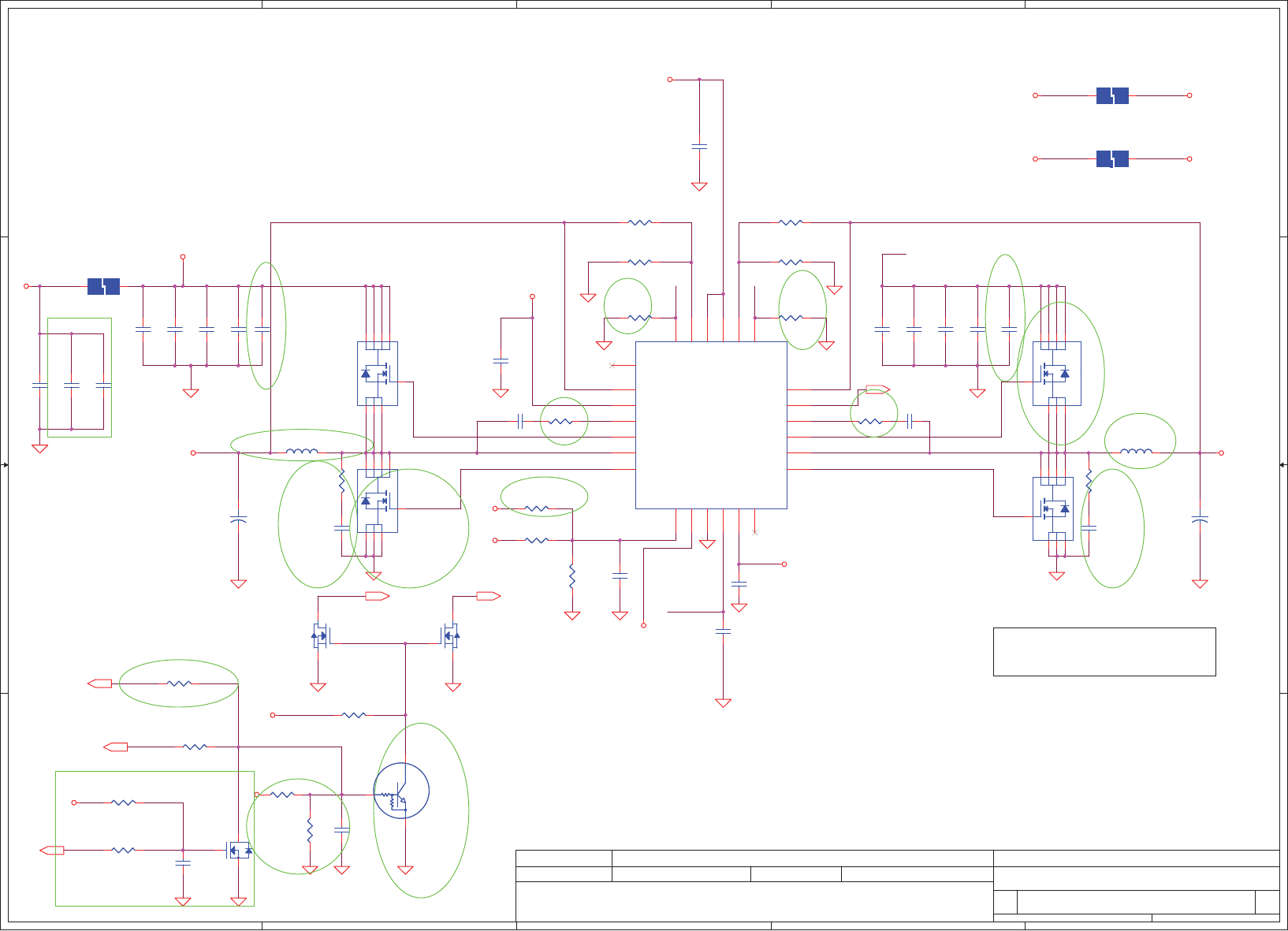The width and height of the screenshot is (1288, 931).
Task: Click the off-page connector right of the IC
Action: tap(878, 389)
